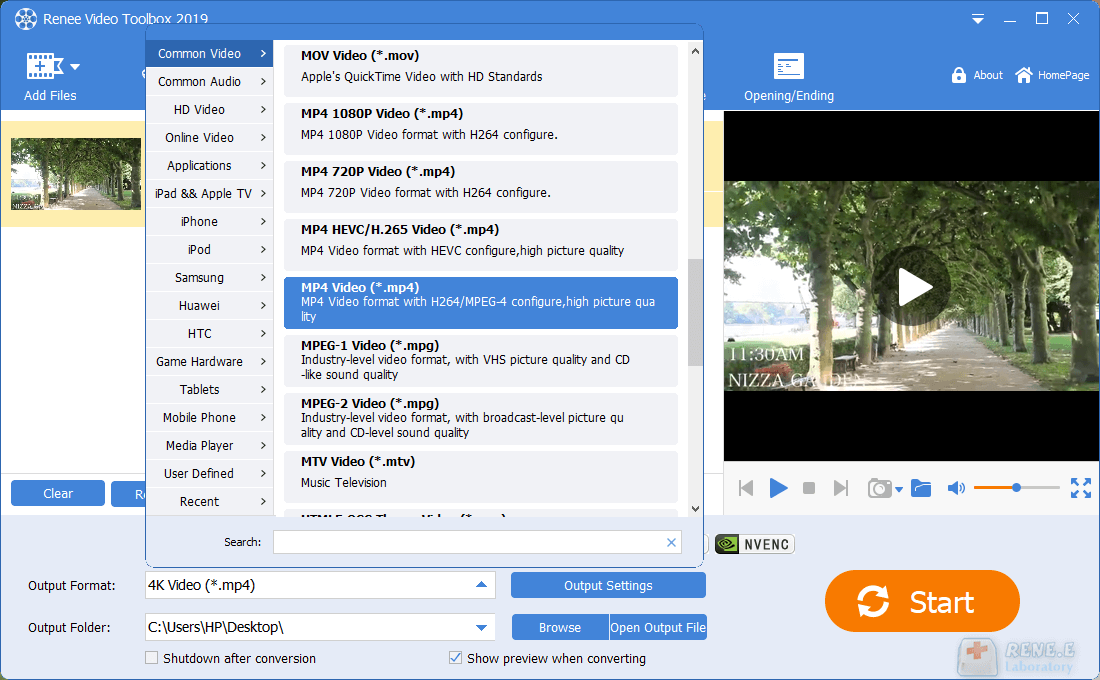Click the Open Output File button
This screenshot has width=1100, height=680.
[x=658, y=627]
